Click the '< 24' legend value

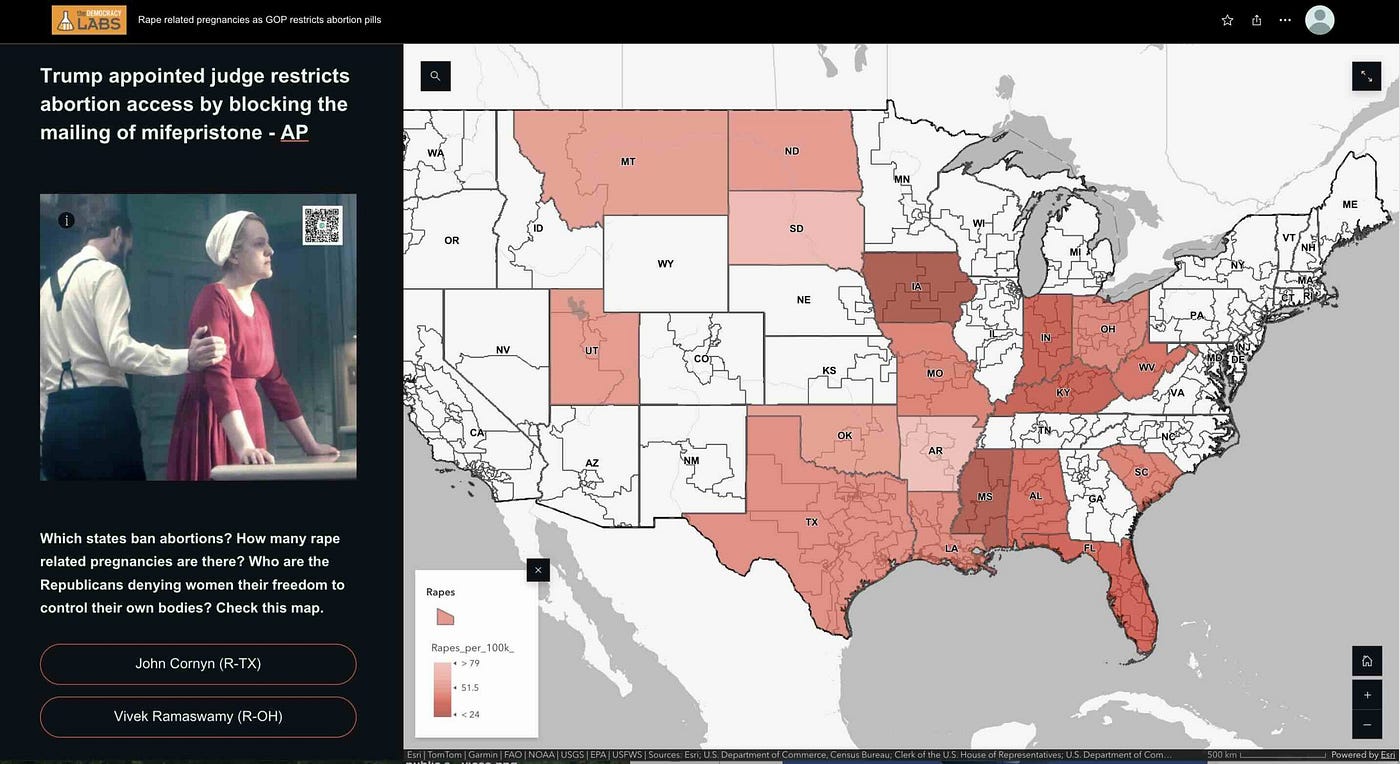469,714
